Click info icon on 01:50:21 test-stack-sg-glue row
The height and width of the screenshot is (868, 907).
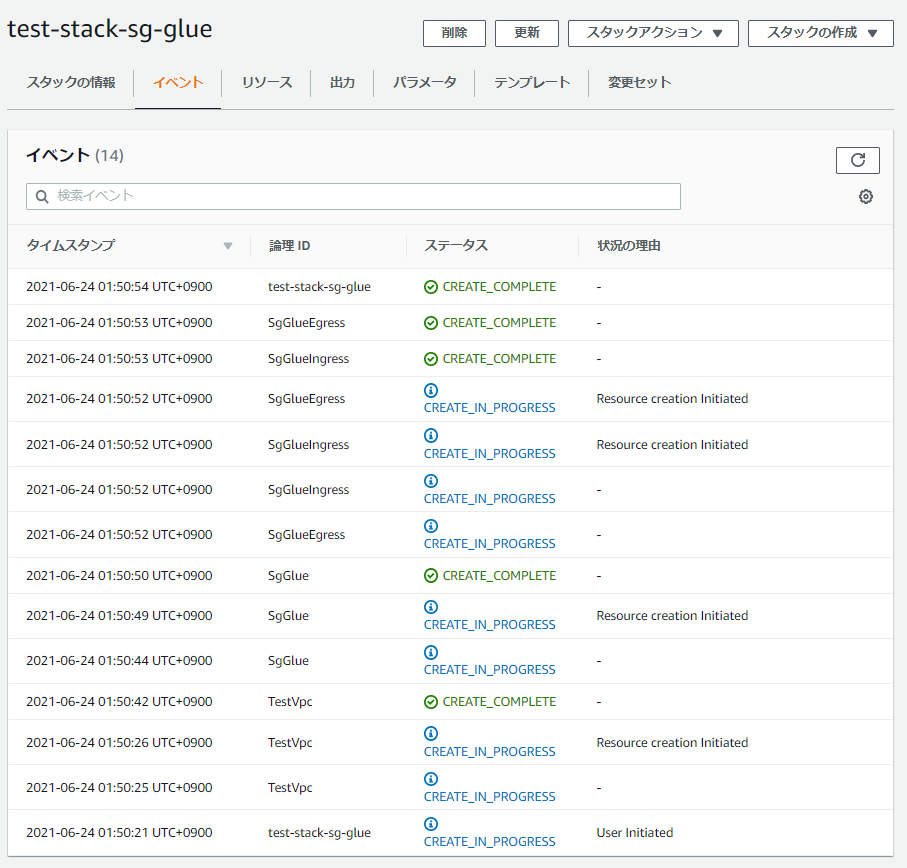click(x=431, y=823)
